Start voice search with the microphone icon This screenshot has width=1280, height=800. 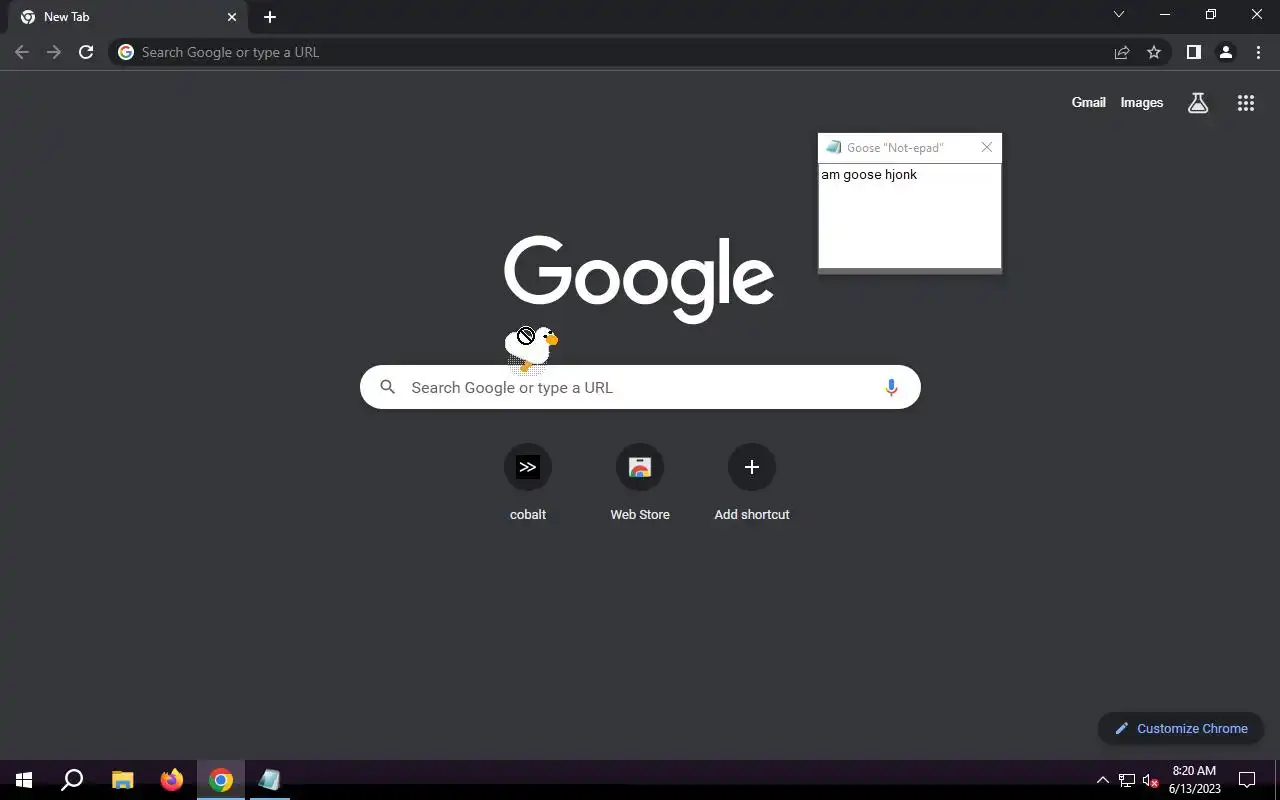pyautogui.click(x=891, y=388)
